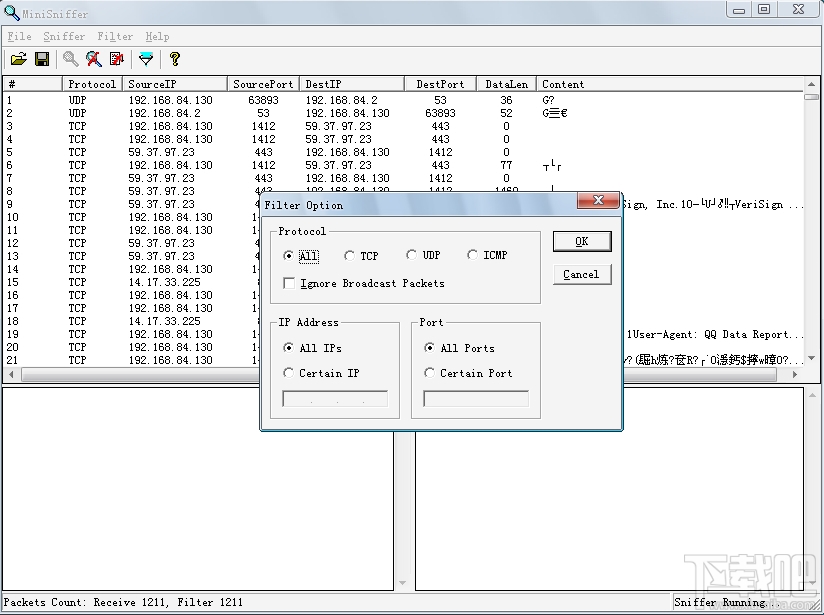Sort by the SourcePort column header
The image size is (824, 615).
263,84
